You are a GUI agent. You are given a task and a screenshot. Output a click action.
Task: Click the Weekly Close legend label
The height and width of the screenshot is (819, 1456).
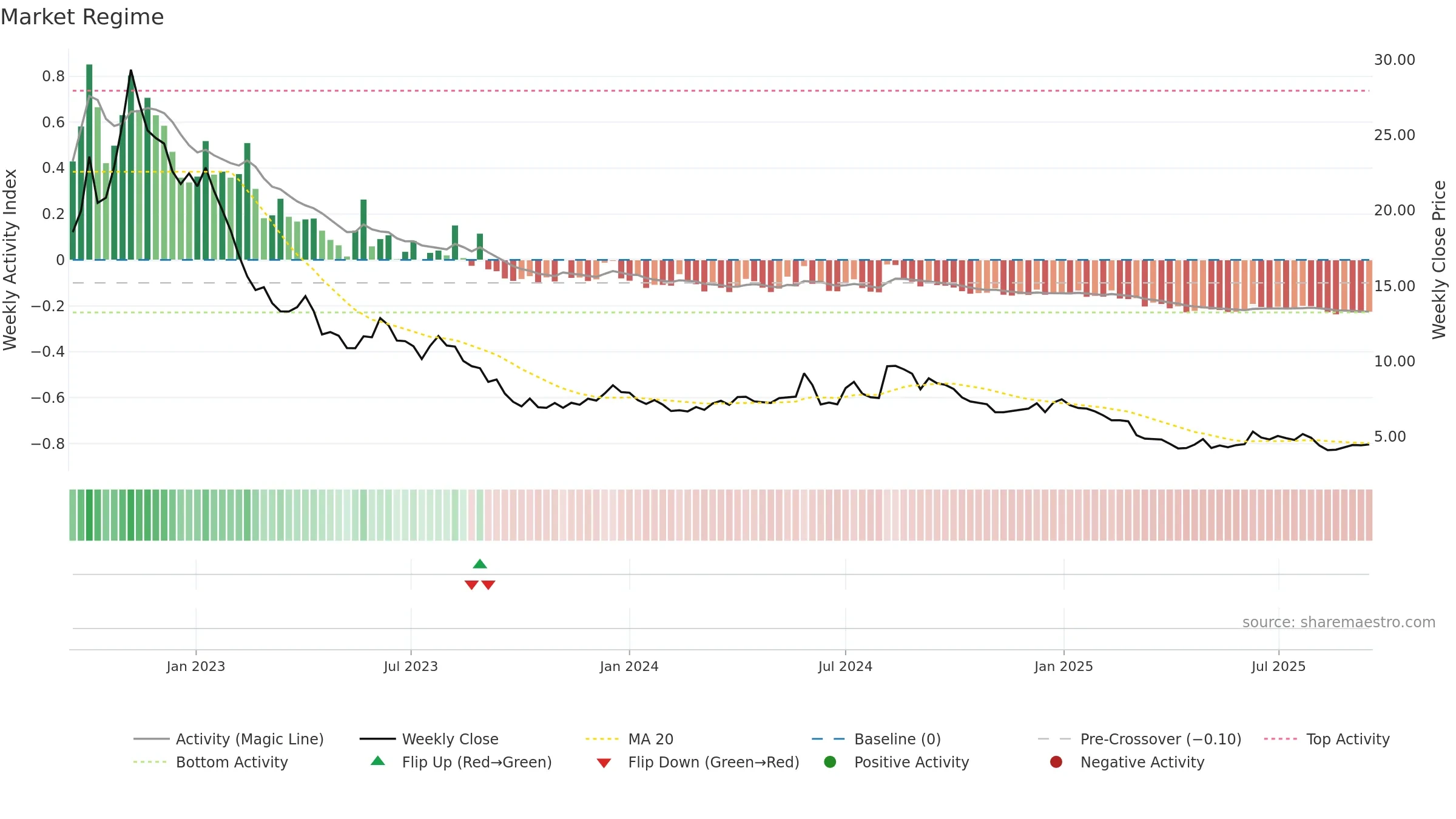coord(450,739)
